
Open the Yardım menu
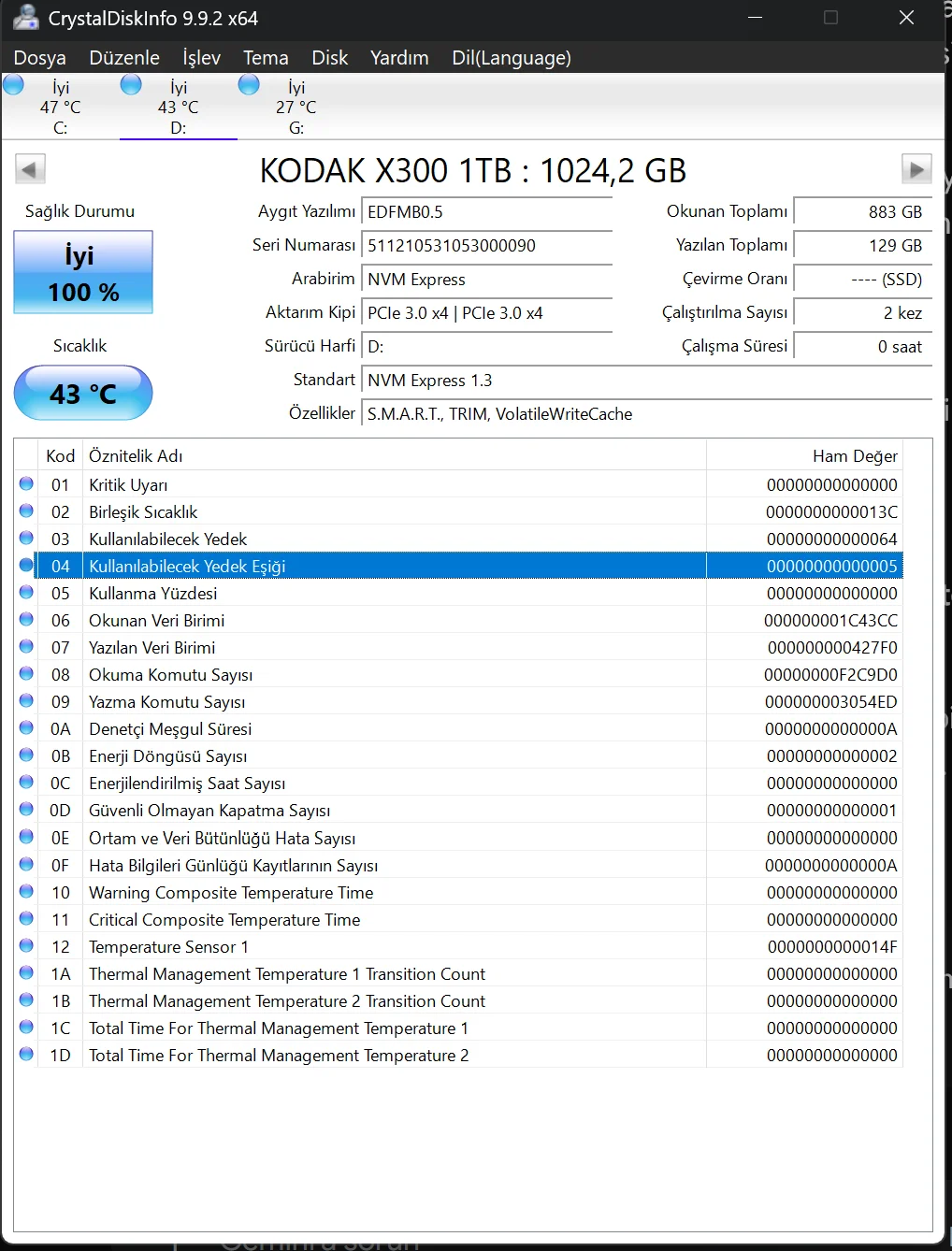pyautogui.click(x=399, y=58)
